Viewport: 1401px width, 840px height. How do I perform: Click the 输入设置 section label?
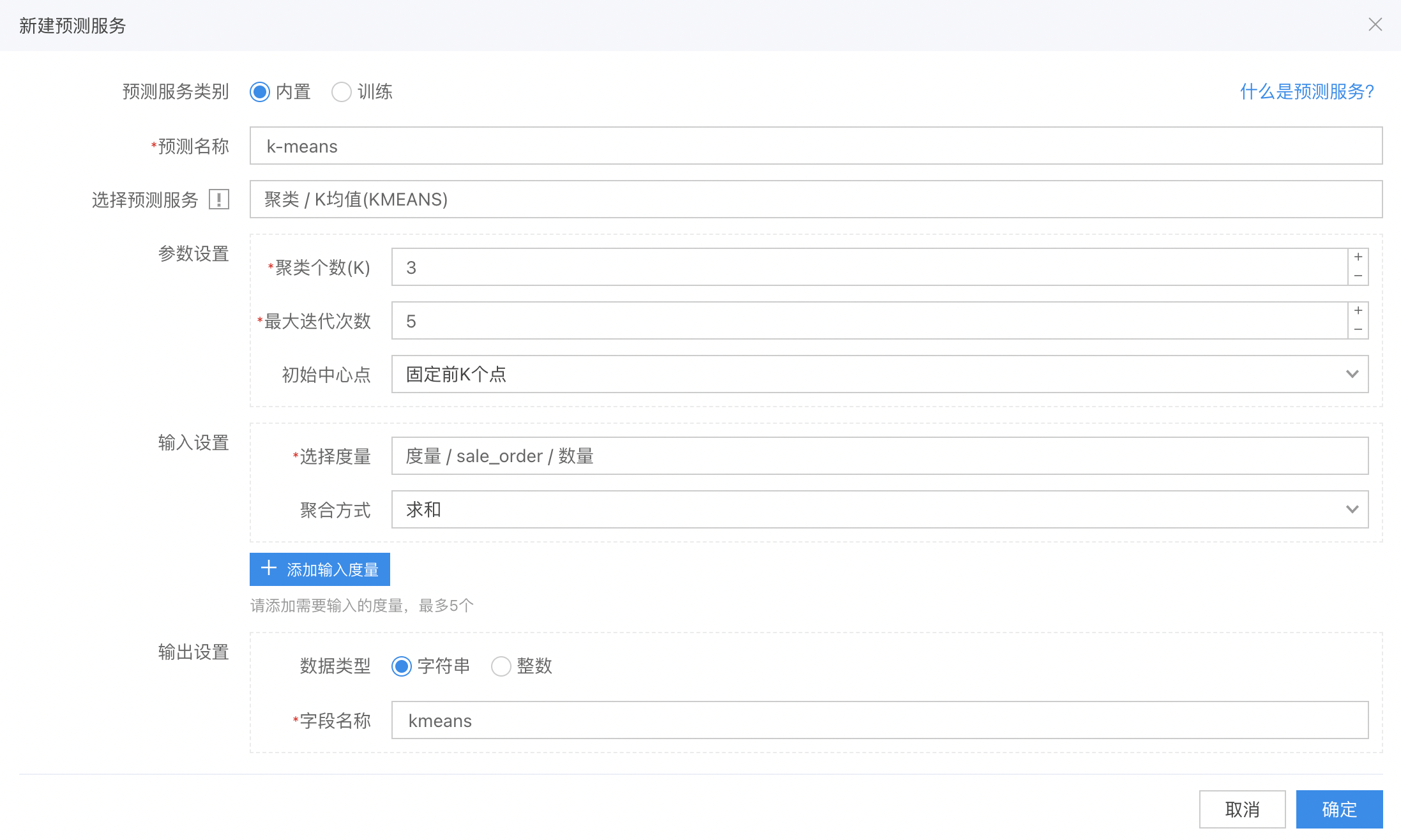pyautogui.click(x=193, y=442)
